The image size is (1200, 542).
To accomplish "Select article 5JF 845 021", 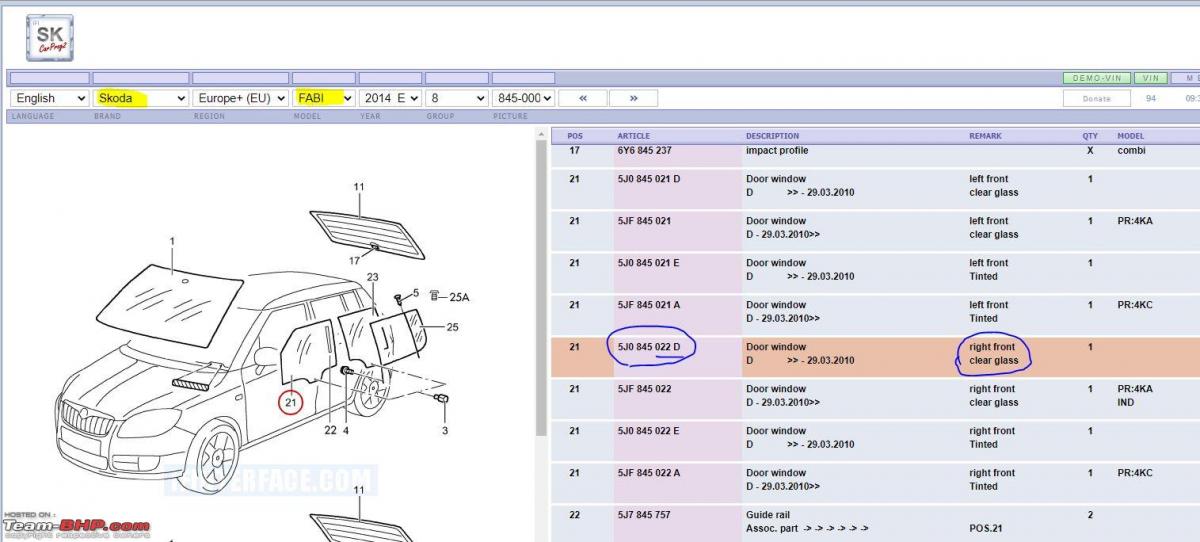I will point(644,221).
